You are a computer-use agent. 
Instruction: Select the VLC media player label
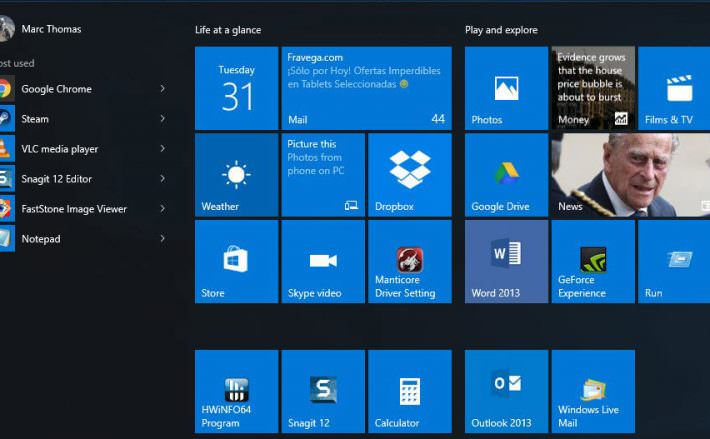tap(60, 149)
